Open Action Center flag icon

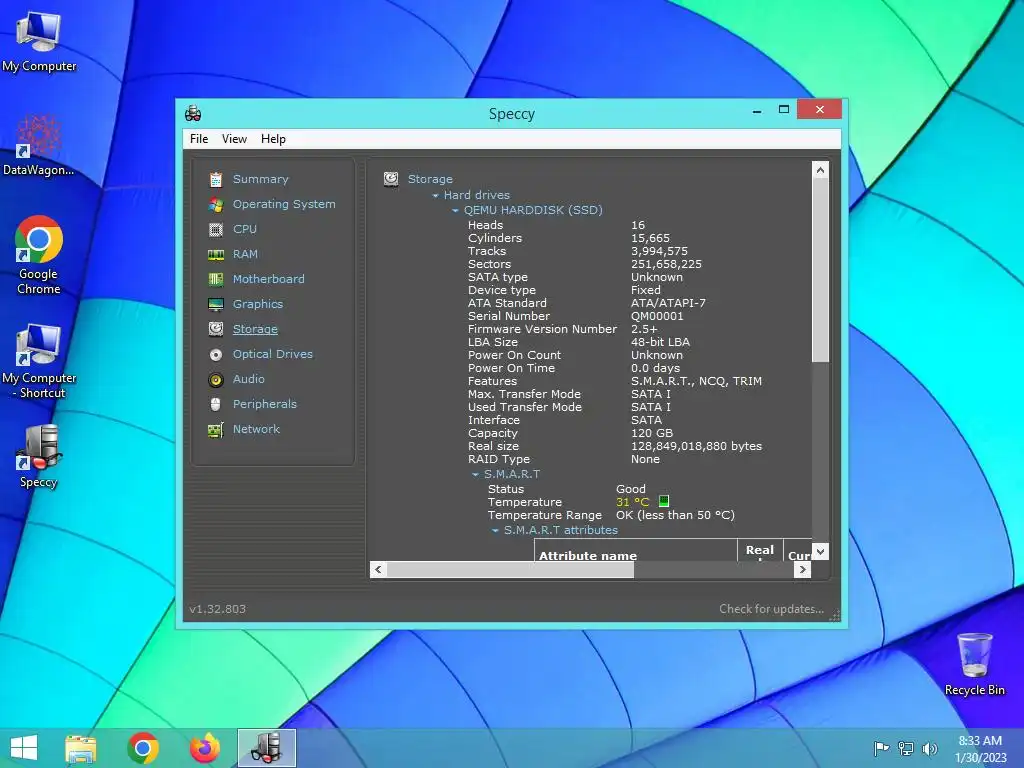tap(882, 748)
